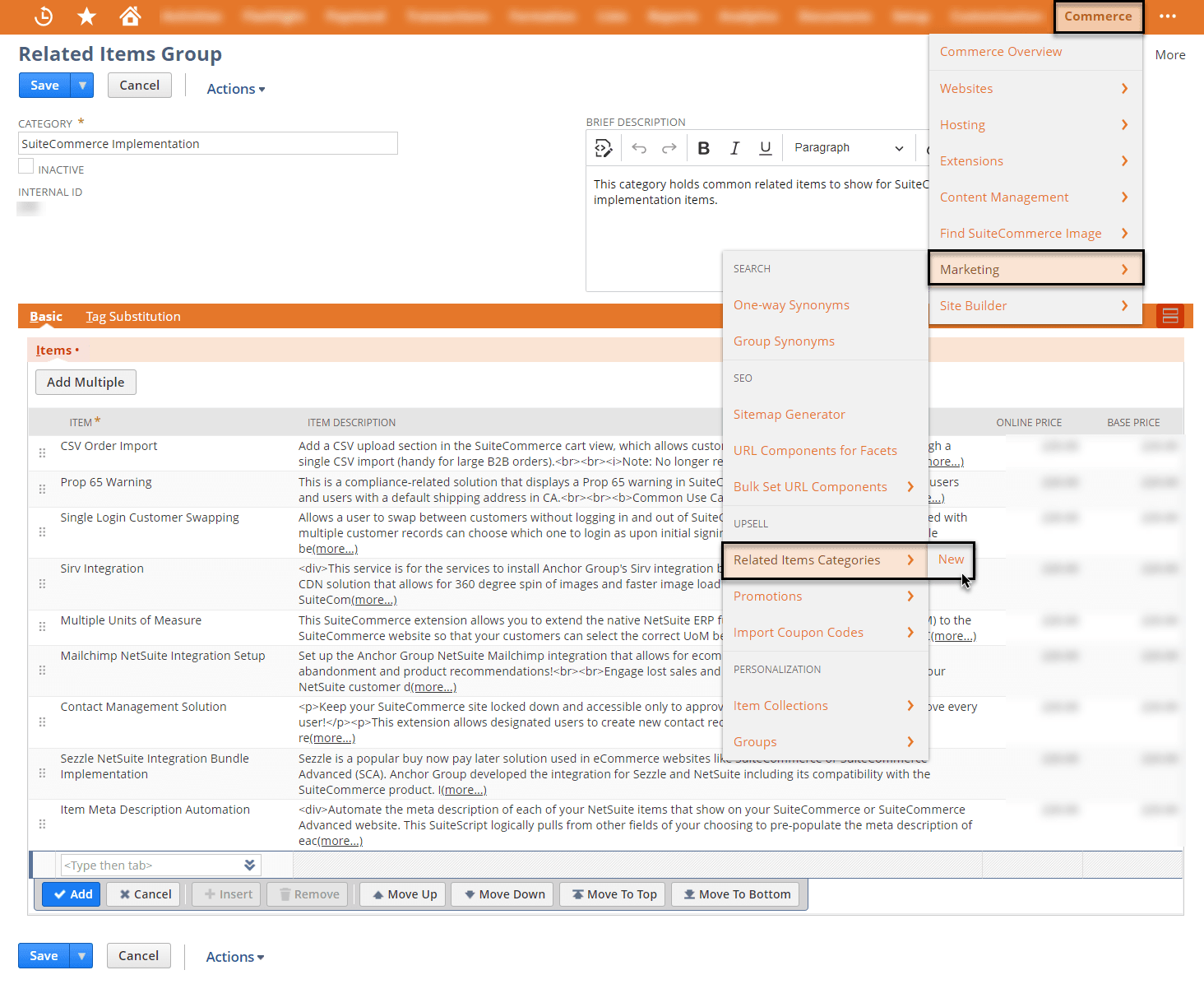Open the item selector dropdown arrow
This screenshot has width=1204, height=984.
249,865
